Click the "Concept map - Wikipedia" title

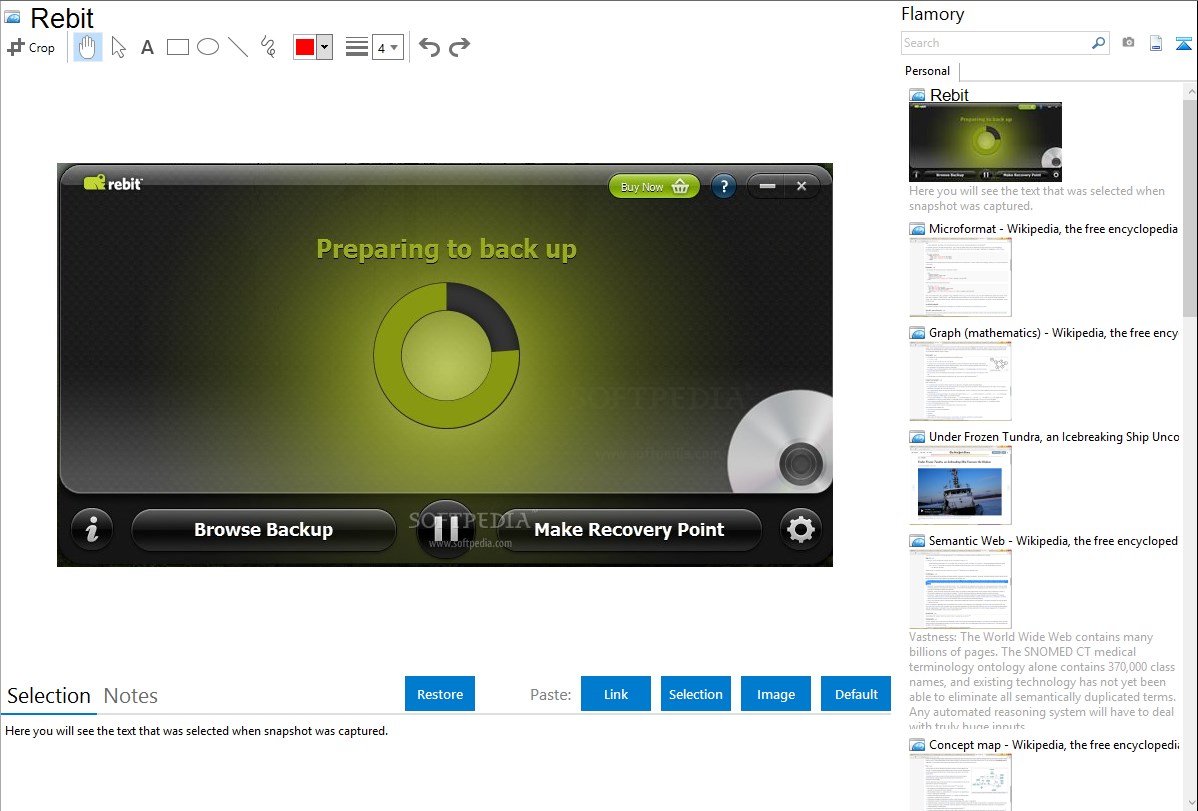(x=1054, y=744)
